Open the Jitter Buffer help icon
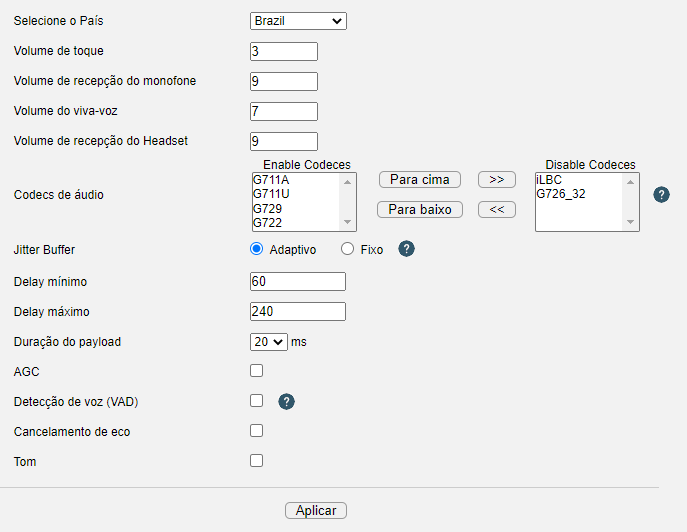This screenshot has width=687, height=532. pyautogui.click(x=406, y=249)
